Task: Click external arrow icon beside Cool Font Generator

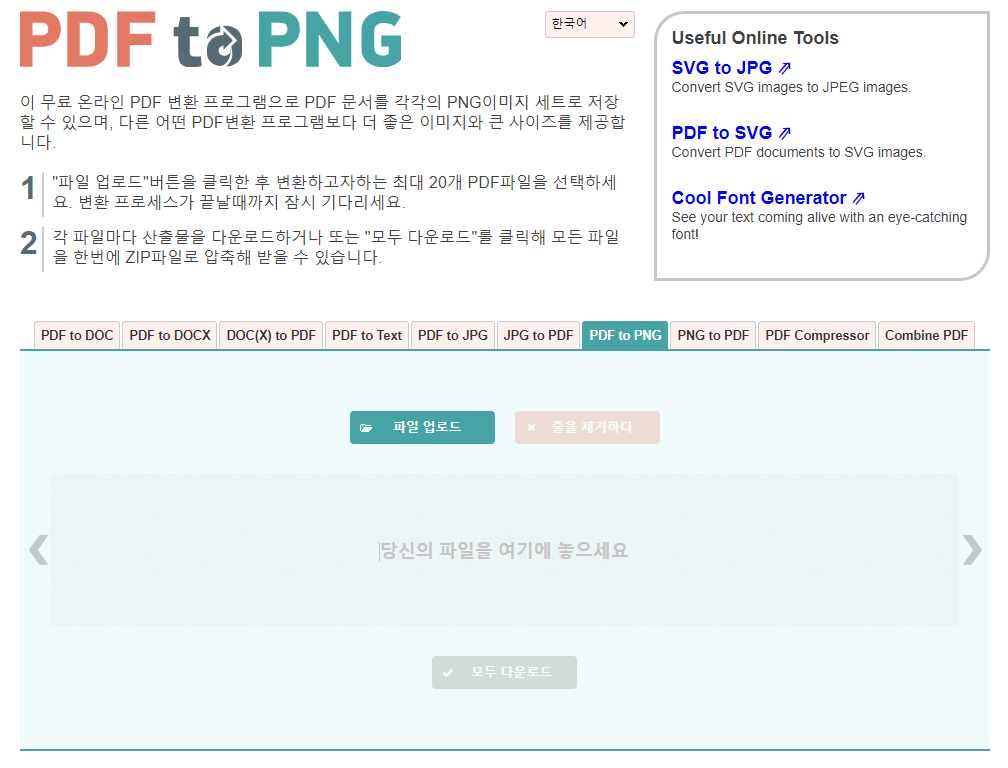Action: click(859, 198)
